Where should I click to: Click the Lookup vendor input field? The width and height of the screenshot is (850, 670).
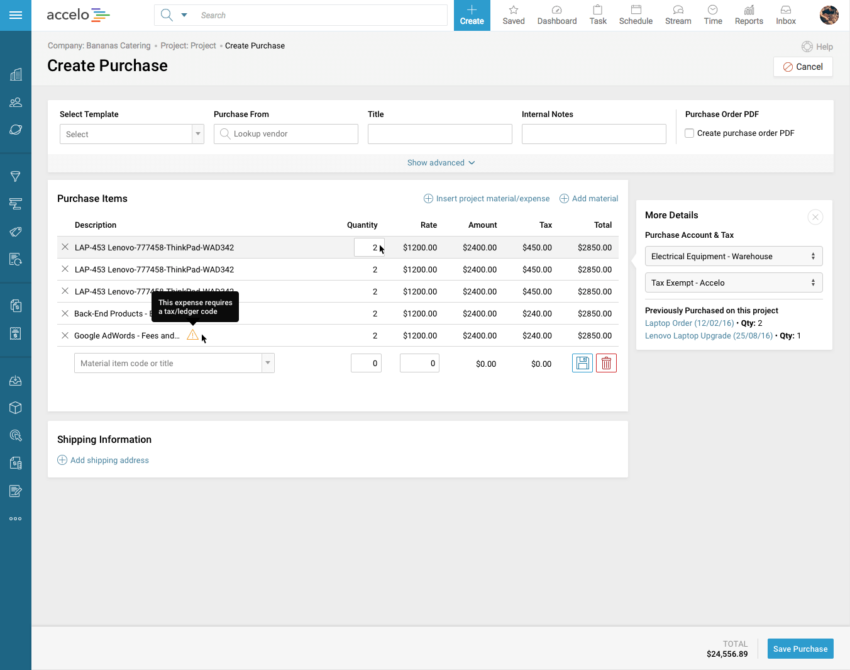coord(286,134)
